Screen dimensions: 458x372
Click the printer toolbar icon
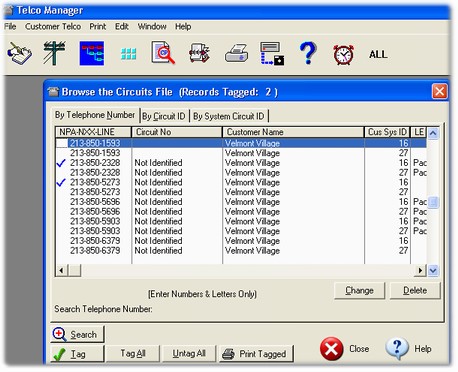point(236,53)
